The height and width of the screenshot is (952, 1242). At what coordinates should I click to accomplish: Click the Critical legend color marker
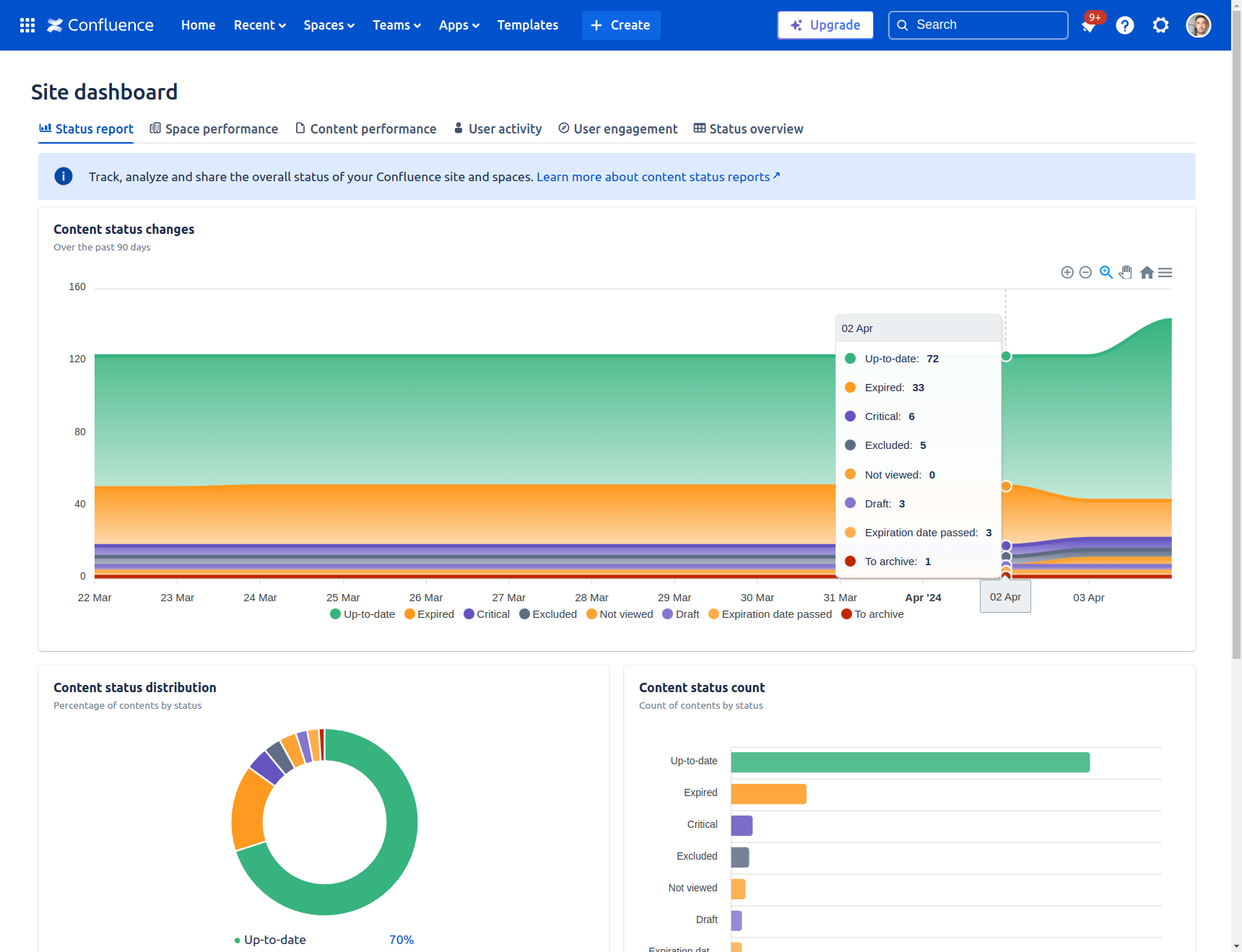(469, 614)
